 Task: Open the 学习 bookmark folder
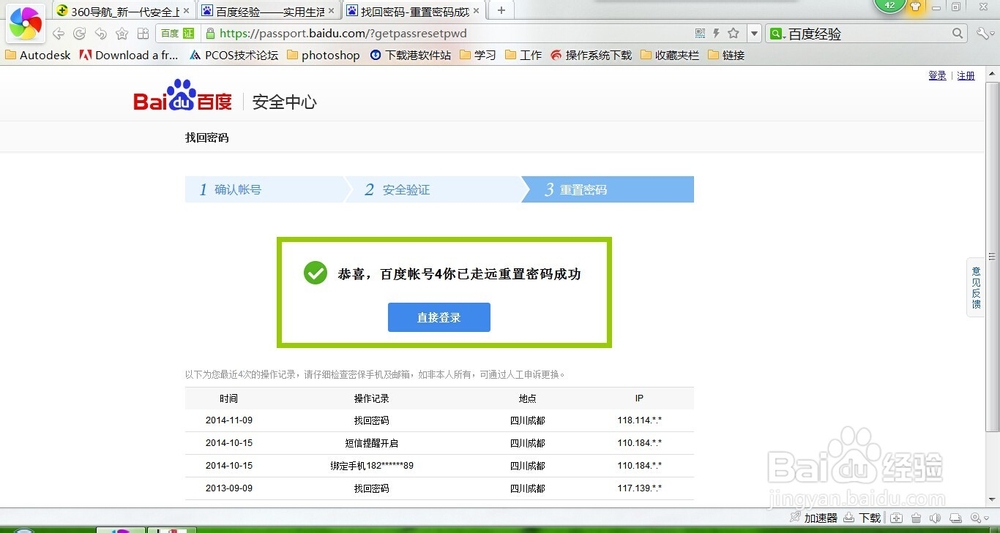pyautogui.click(x=478, y=55)
